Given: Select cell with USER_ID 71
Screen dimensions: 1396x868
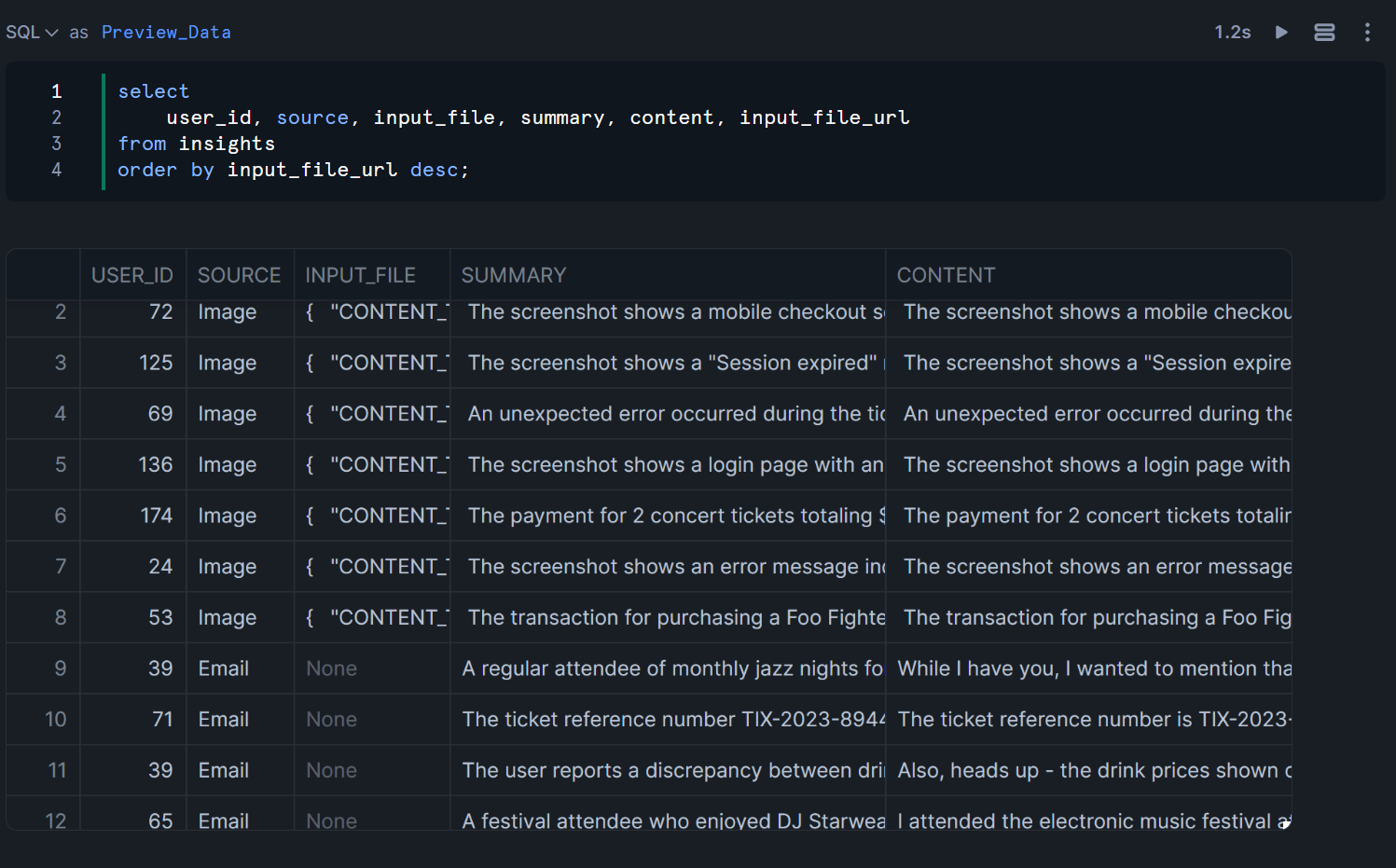Looking at the screenshot, I should 132,720.
